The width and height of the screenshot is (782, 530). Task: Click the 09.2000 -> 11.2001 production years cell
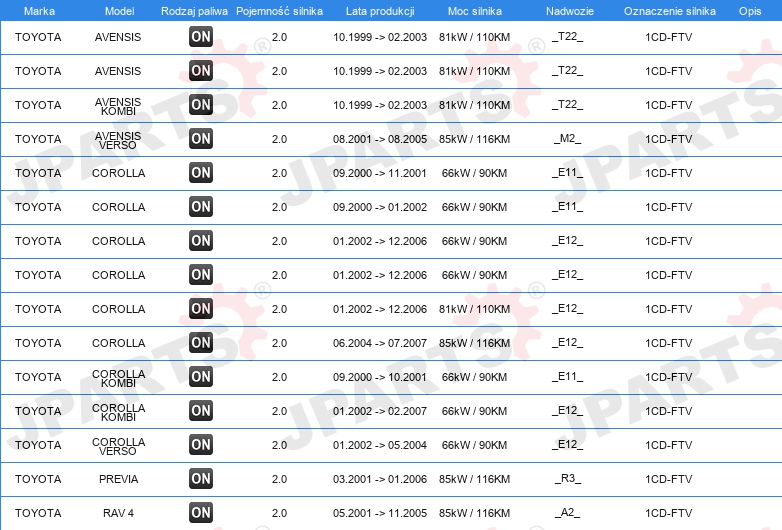pyautogui.click(x=380, y=173)
